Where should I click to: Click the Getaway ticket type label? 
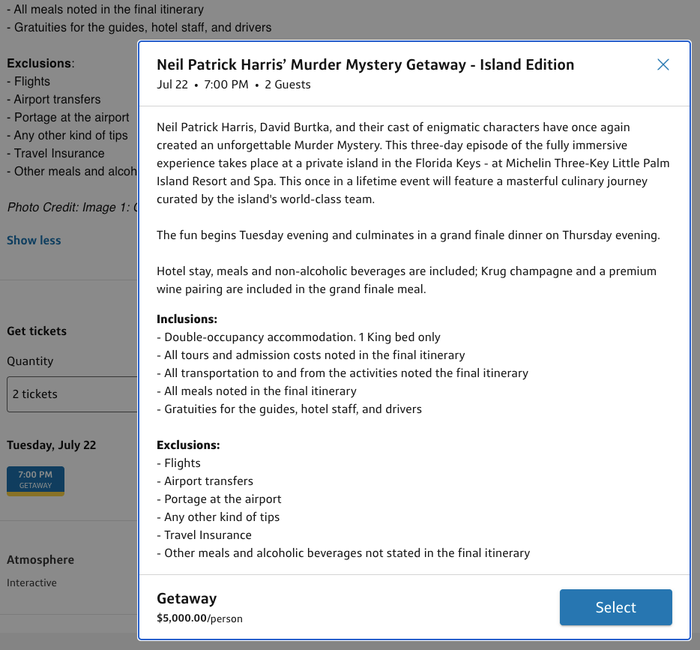187,598
